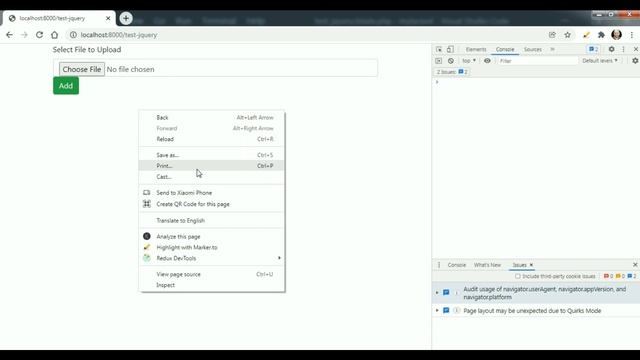Open the Extensions puzzle icon
Viewport: 640px width, 360px height.
coord(601,35)
